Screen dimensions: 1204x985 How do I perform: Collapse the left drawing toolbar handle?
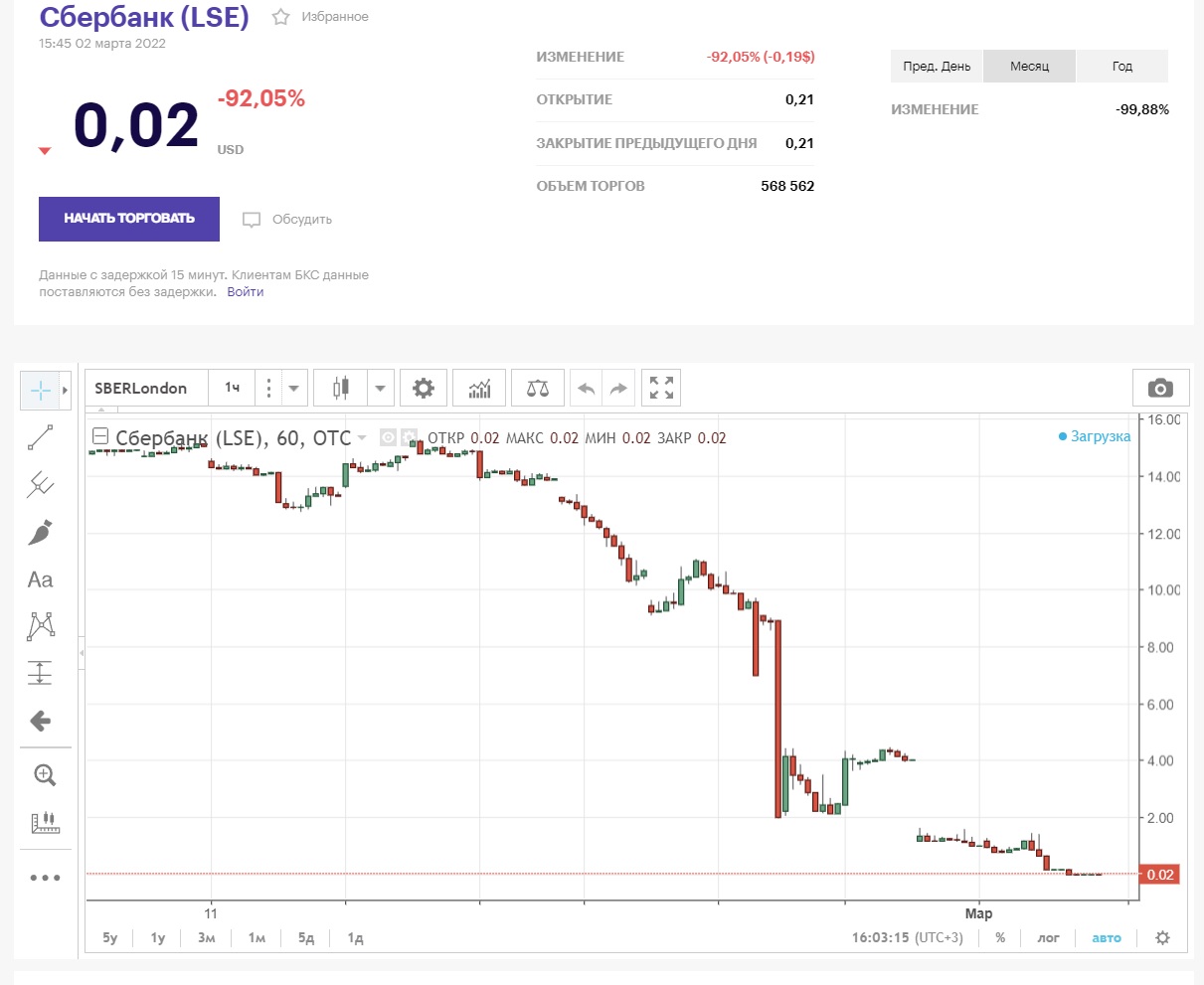[x=81, y=653]
